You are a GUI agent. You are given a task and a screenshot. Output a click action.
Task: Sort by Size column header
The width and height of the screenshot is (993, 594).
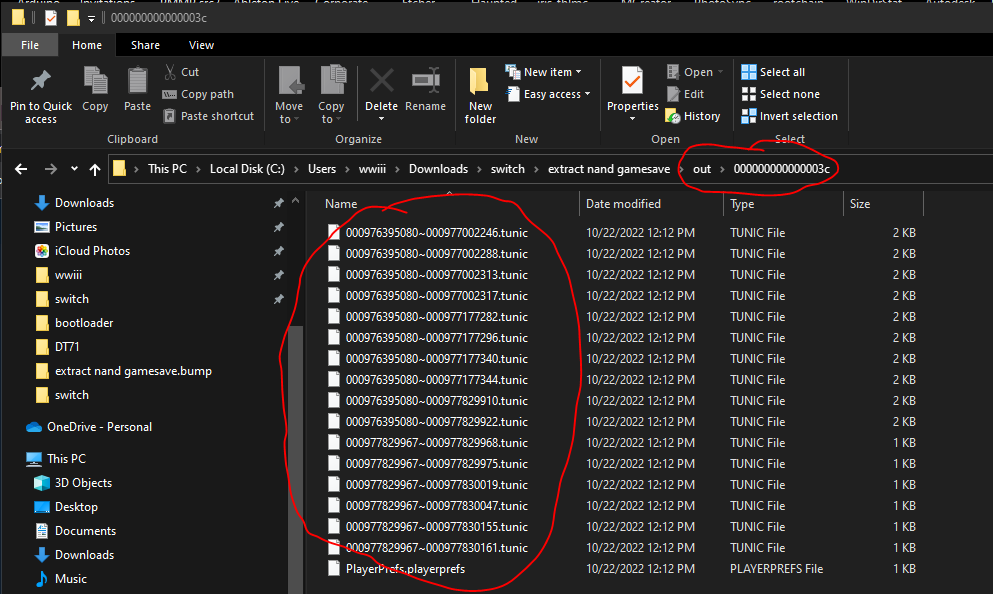(x=860, y=204)
